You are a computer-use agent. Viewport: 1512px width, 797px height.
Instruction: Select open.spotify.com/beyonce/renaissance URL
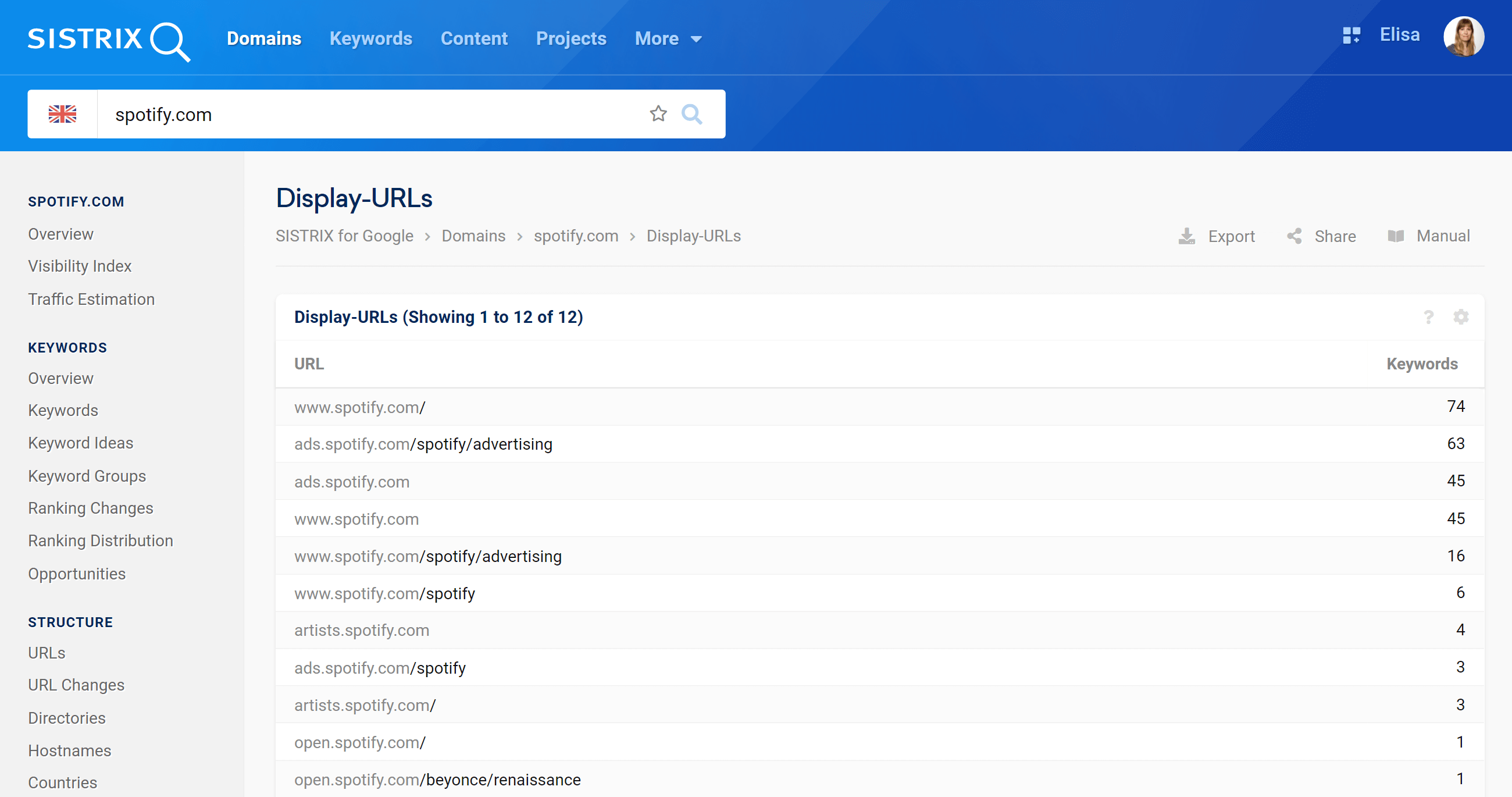click(437, 780)
